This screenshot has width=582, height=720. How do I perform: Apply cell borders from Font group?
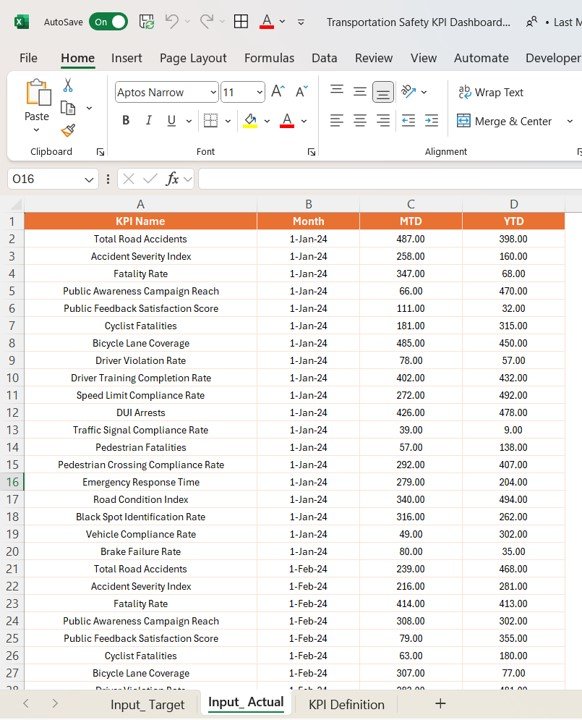pos(211,121)
